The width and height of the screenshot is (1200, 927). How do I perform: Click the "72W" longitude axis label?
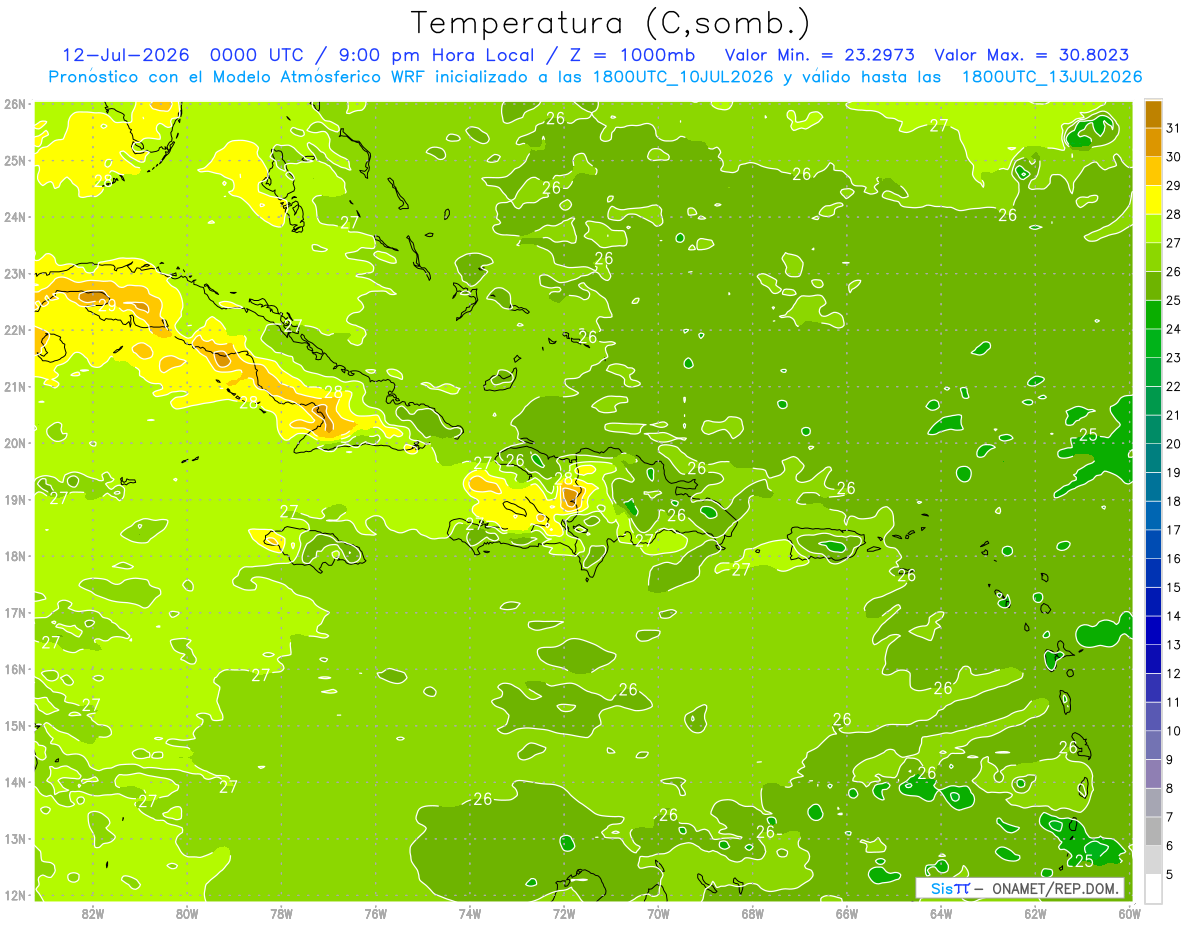(x=564, y=912)
